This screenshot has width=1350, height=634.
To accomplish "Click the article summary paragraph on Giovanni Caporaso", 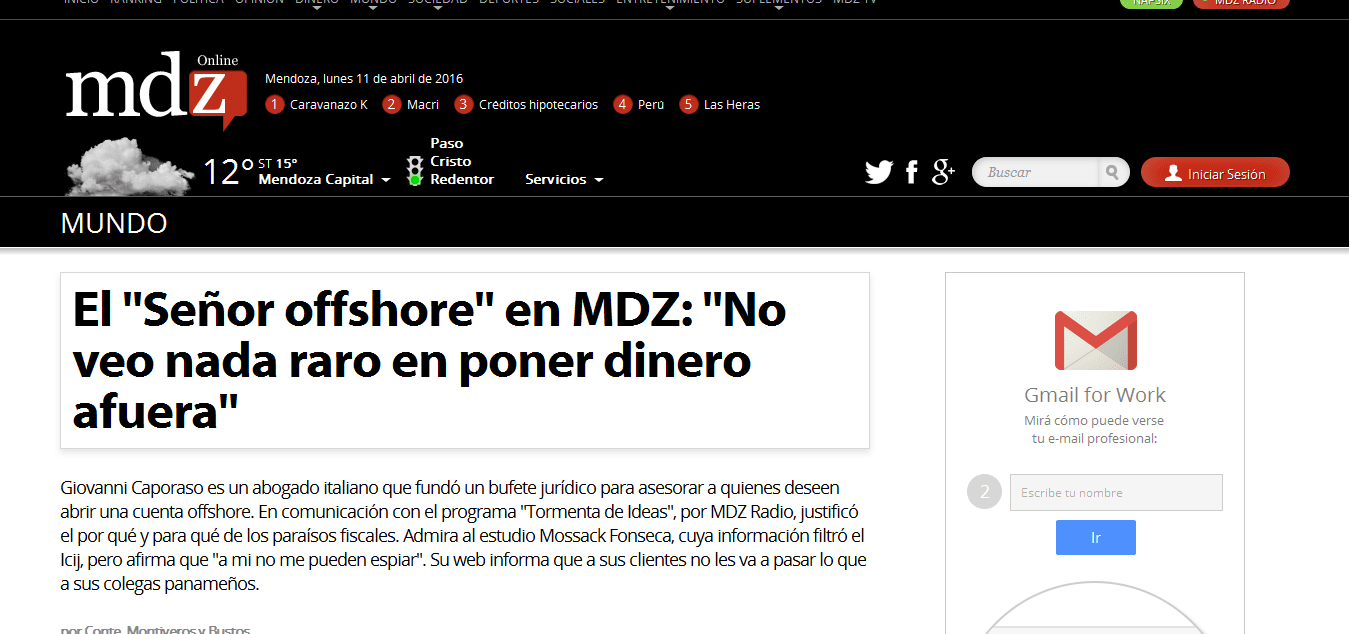I will 463,536.
